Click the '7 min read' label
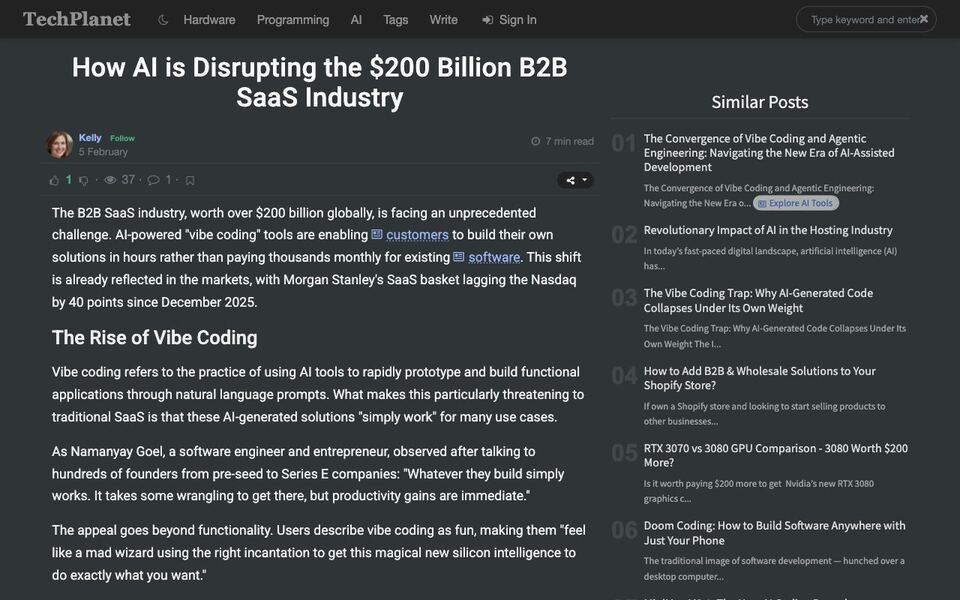The image size is (960, 600). 569,141
